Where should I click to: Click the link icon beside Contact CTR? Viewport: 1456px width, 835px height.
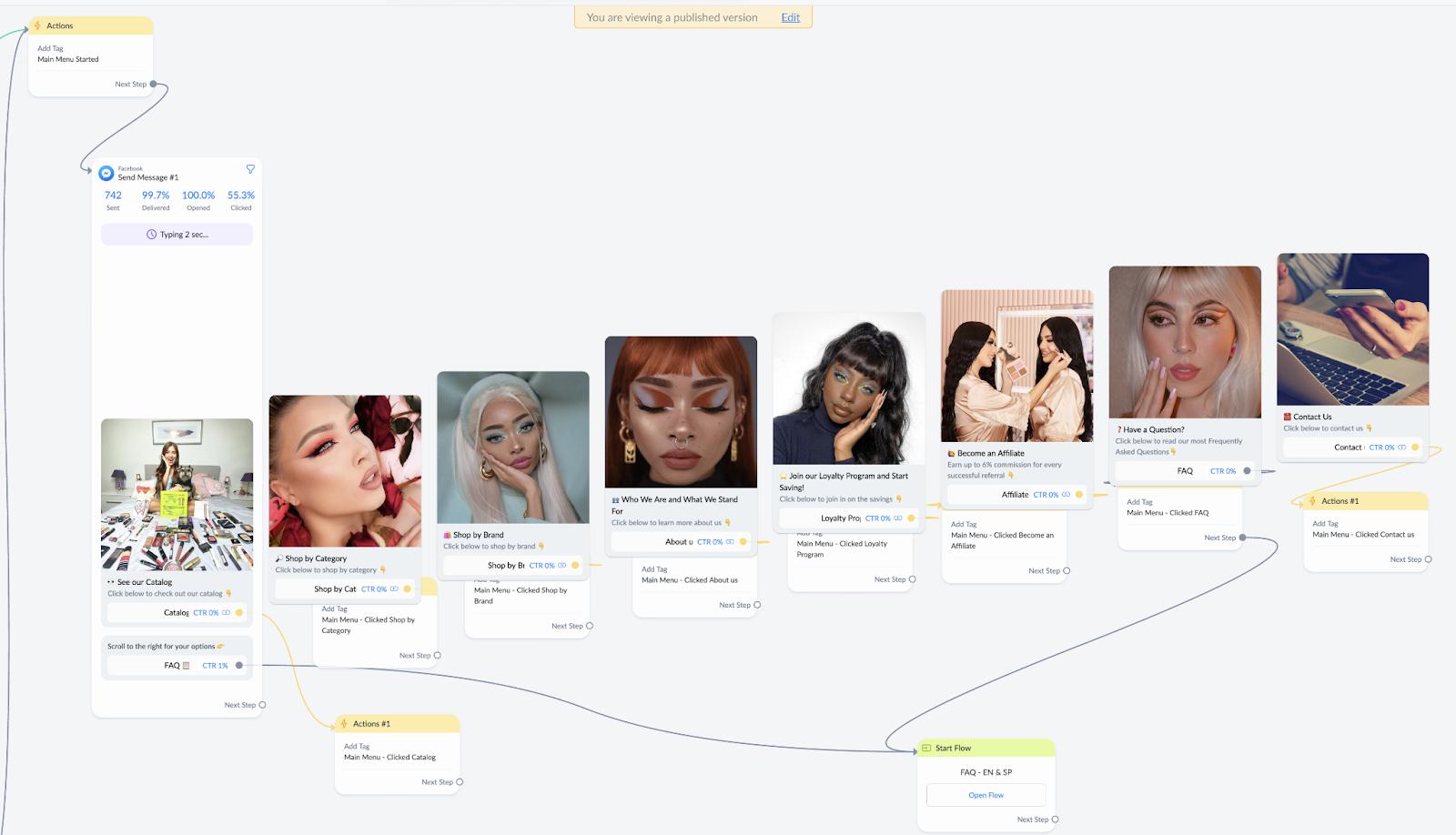click(1401, 448)
